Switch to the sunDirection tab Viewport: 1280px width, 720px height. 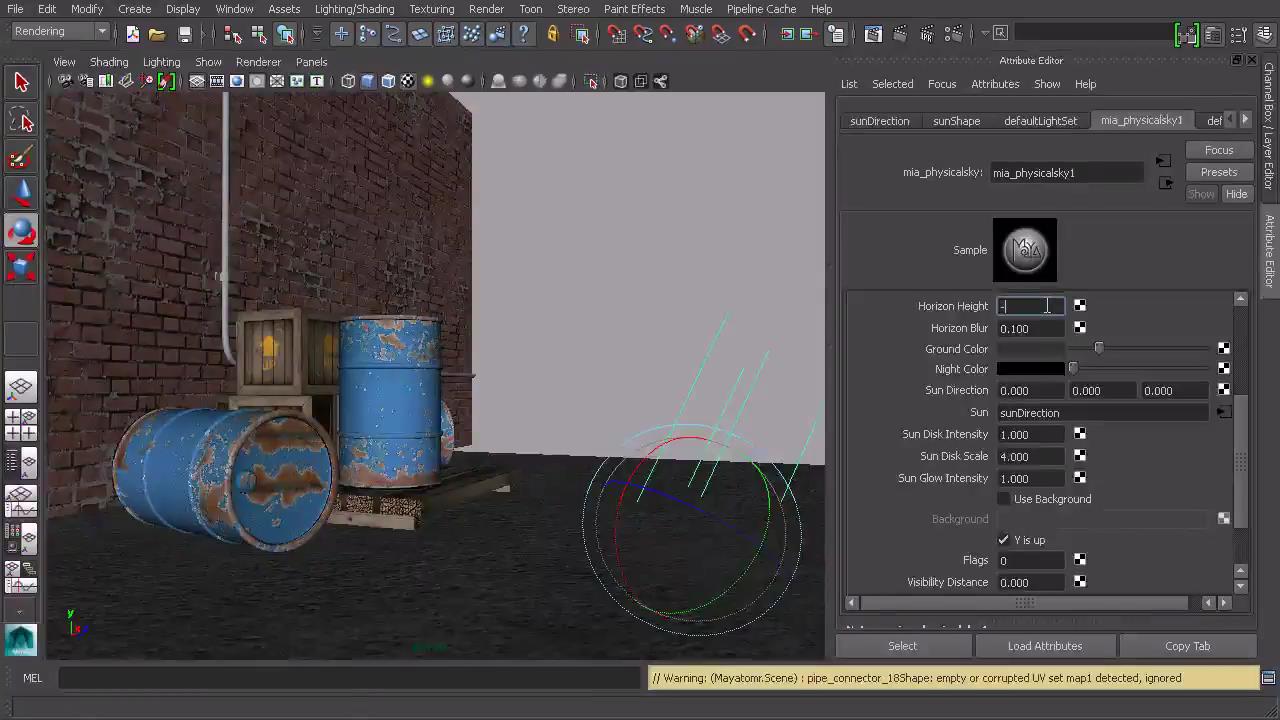pos(879,121)
